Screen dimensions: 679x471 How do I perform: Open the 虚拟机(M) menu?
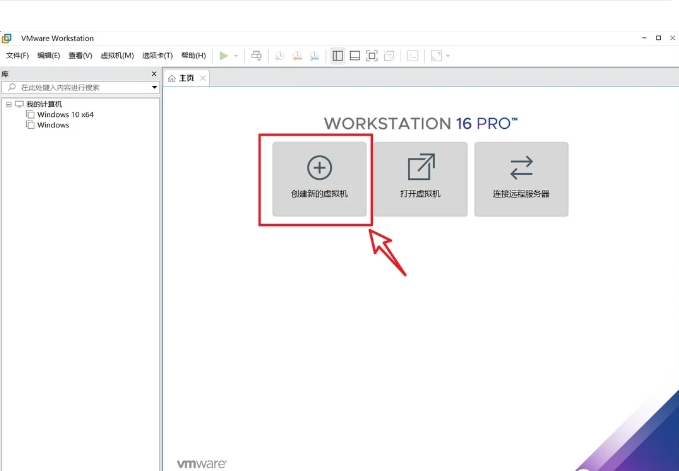[x=117, y=56]
